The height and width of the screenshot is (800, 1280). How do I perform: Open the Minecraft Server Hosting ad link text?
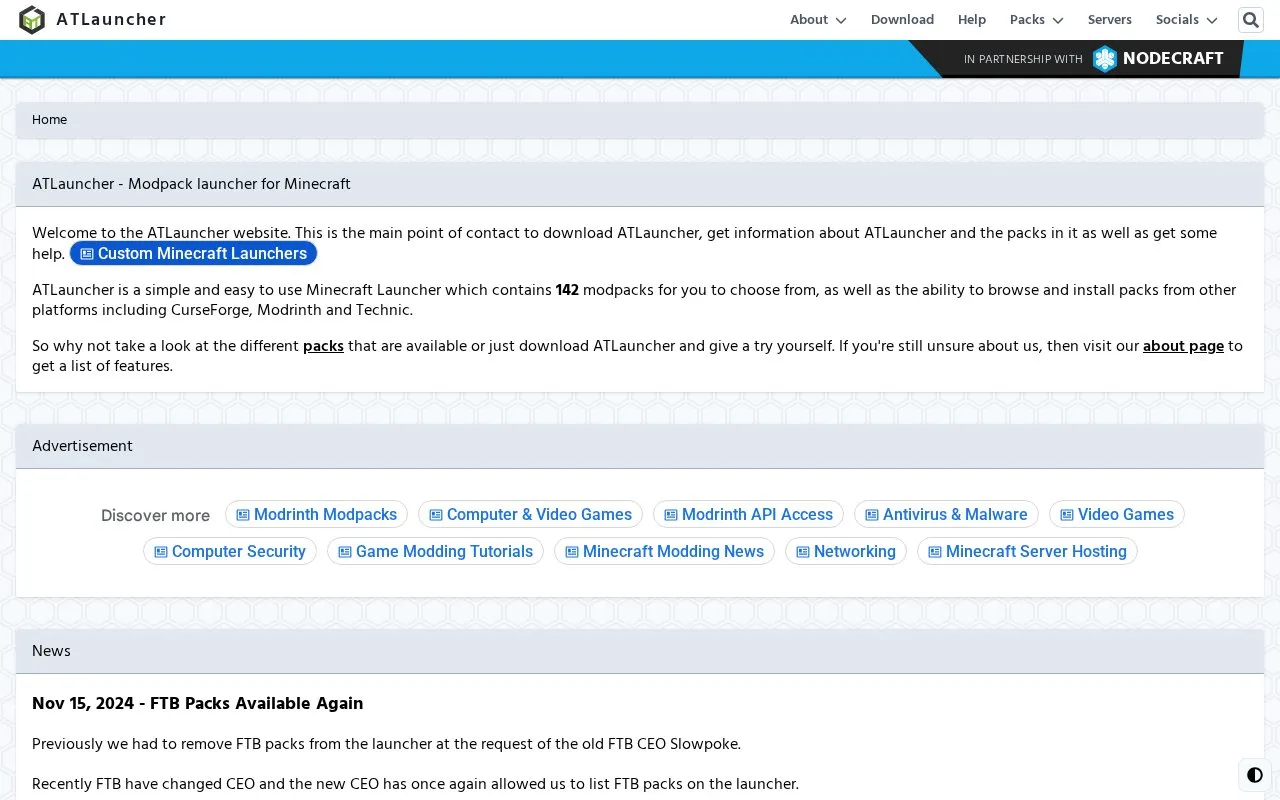[1036, 552]
